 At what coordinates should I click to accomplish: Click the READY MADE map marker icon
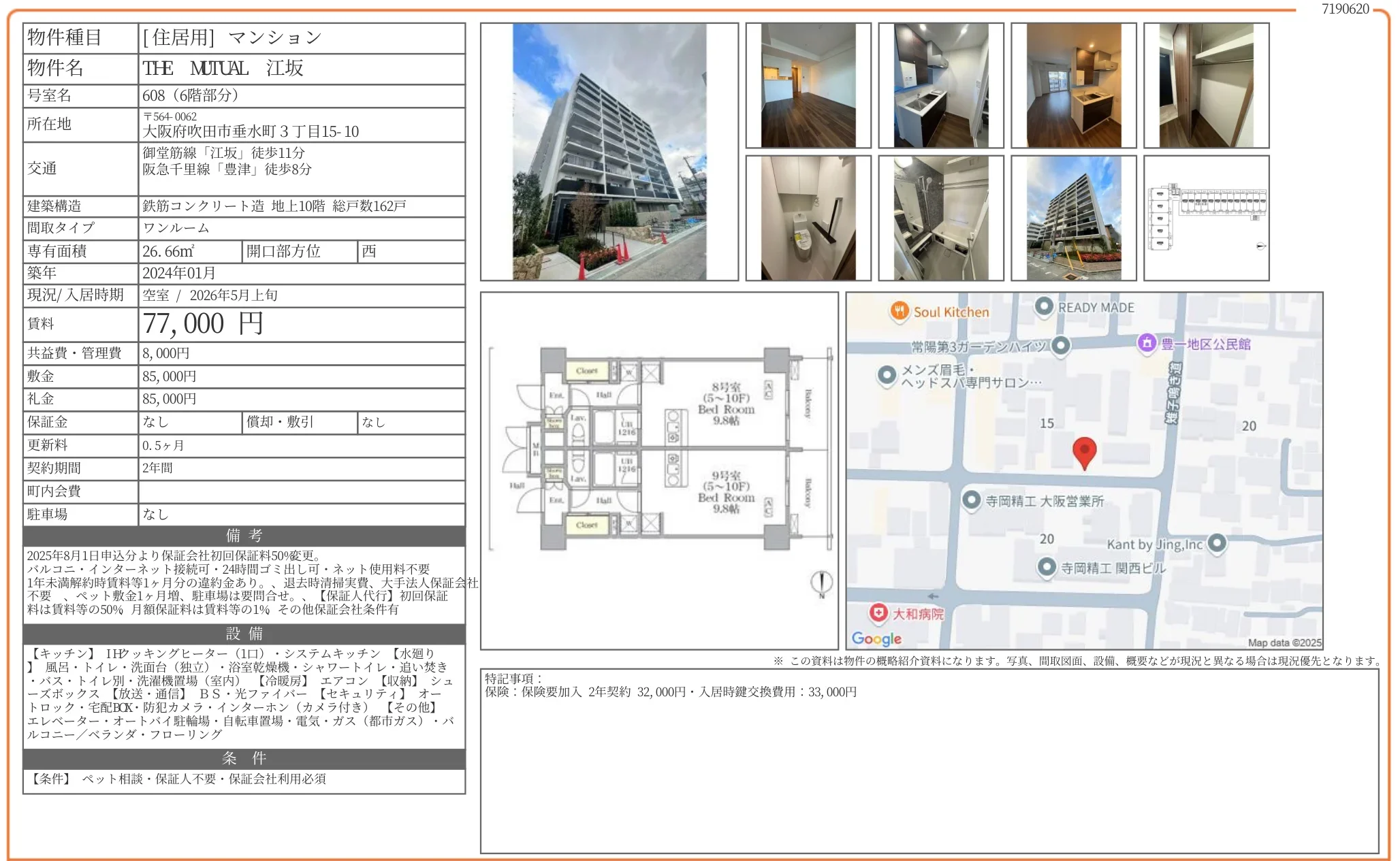click(x=1044, y=306)
